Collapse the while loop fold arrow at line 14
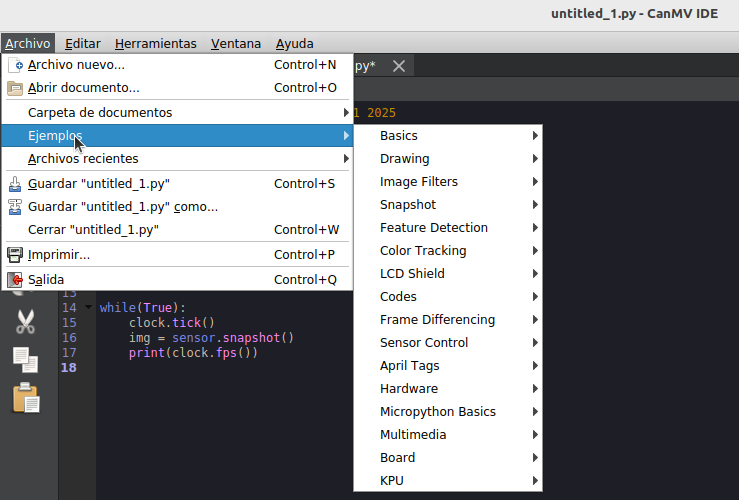The width and height of the screenshot is (739, 500). [x=88, y=307]
